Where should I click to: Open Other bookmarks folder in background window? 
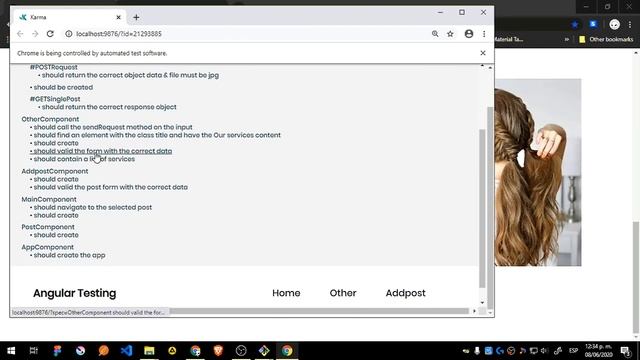pyautogui.click(x=606, y=40)
